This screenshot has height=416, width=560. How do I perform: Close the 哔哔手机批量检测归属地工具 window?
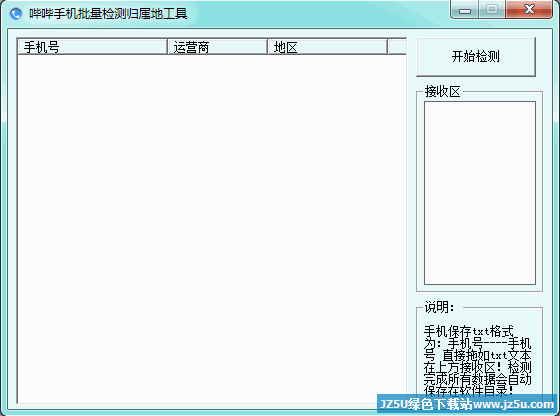(529, 9)
